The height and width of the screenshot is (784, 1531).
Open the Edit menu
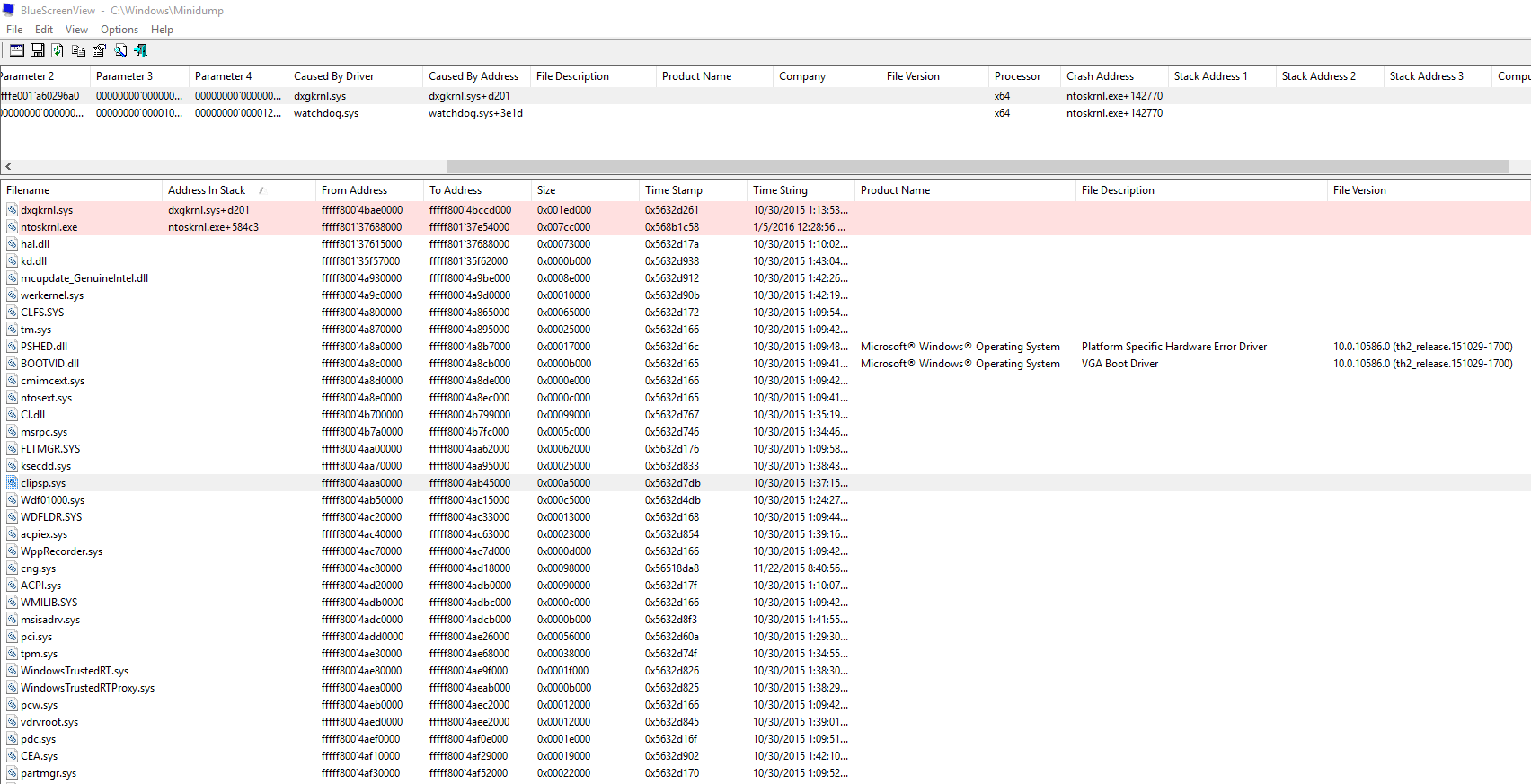click(44, 30)
